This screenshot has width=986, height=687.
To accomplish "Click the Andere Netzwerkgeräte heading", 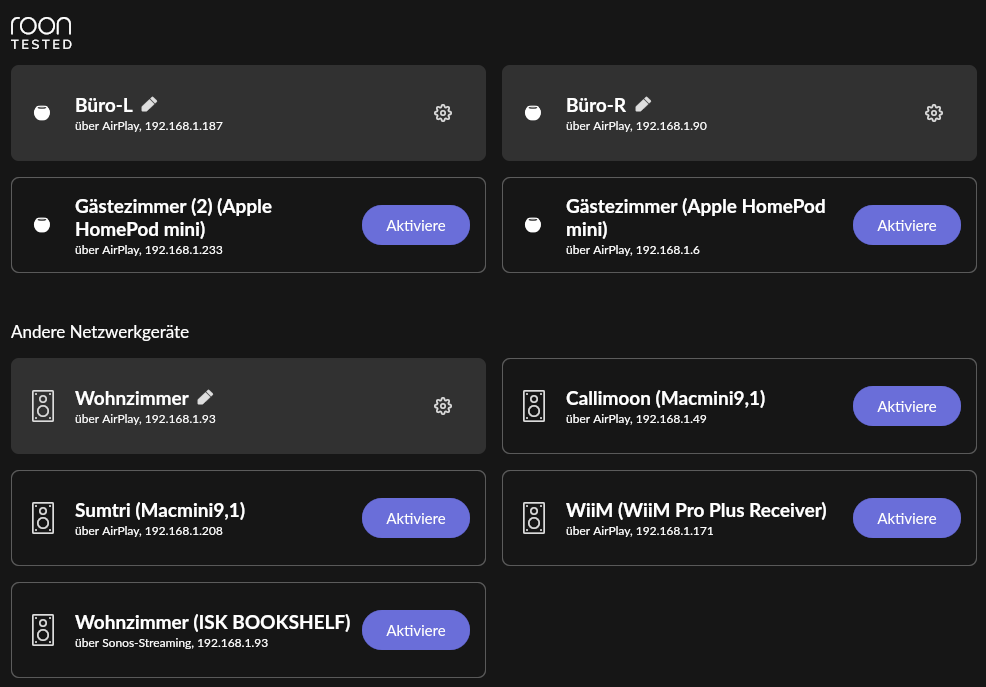I will pyautogui.click(x=100, y=332).
